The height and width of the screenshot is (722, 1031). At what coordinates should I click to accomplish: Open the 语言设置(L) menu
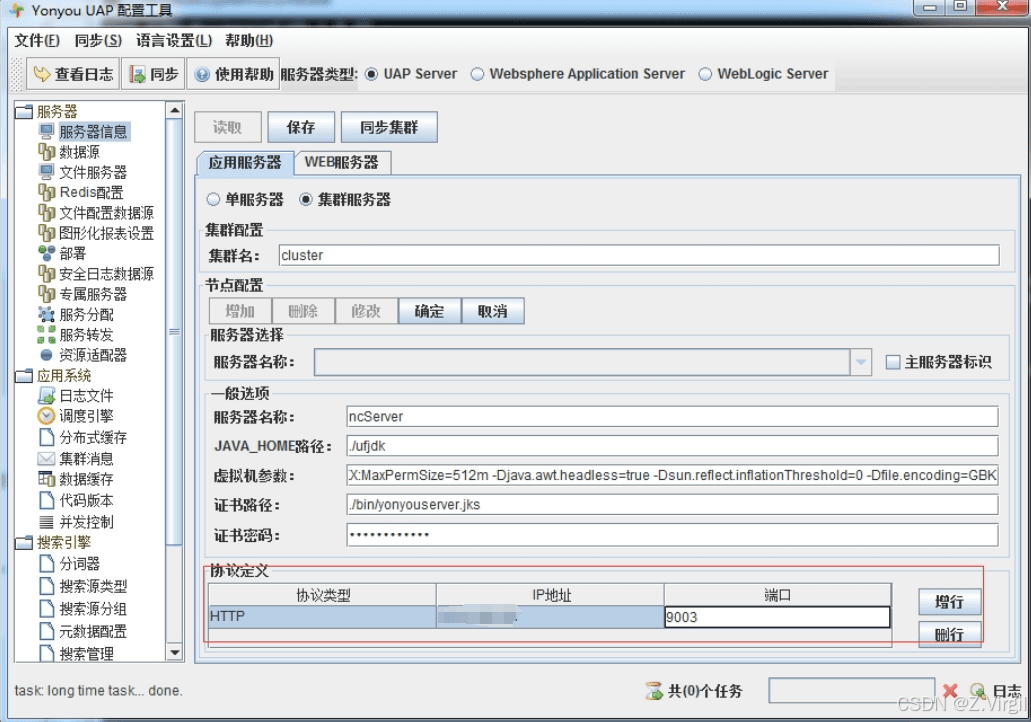pos(174,41)
